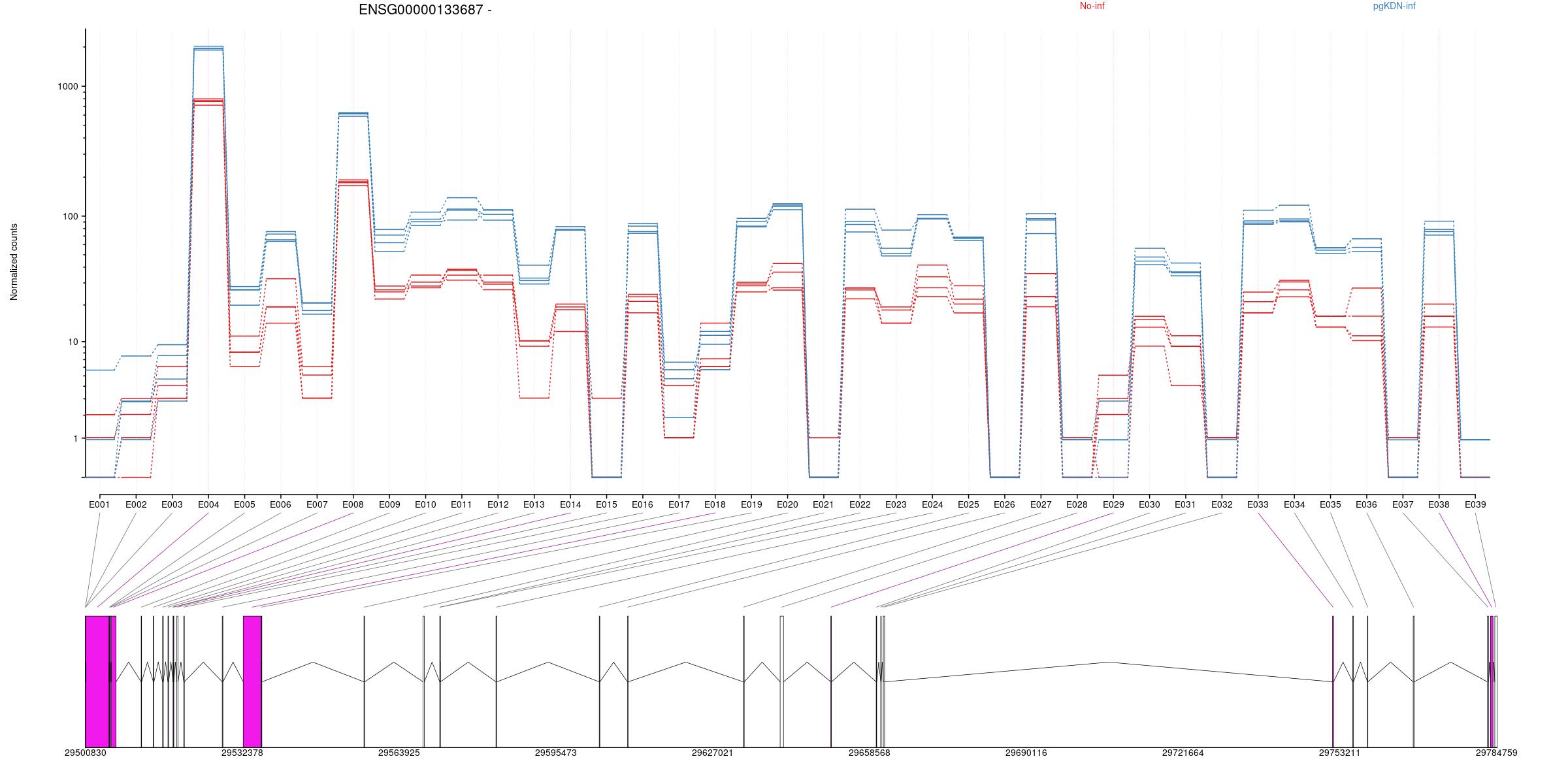The height and width of the screenshot is (784, 1568).
Task: Select exon label E007
Action: point(317,504)
